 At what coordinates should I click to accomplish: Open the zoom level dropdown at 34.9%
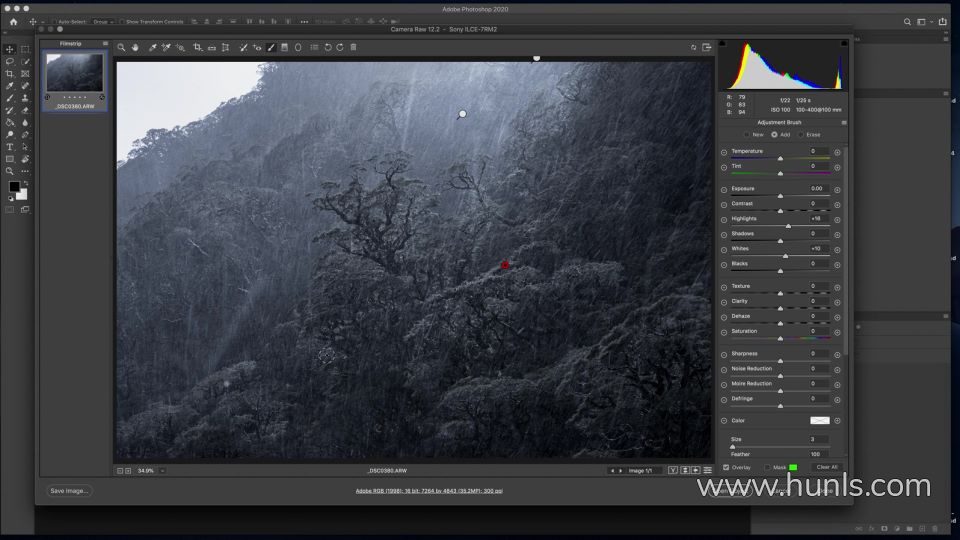pos(162,471)
